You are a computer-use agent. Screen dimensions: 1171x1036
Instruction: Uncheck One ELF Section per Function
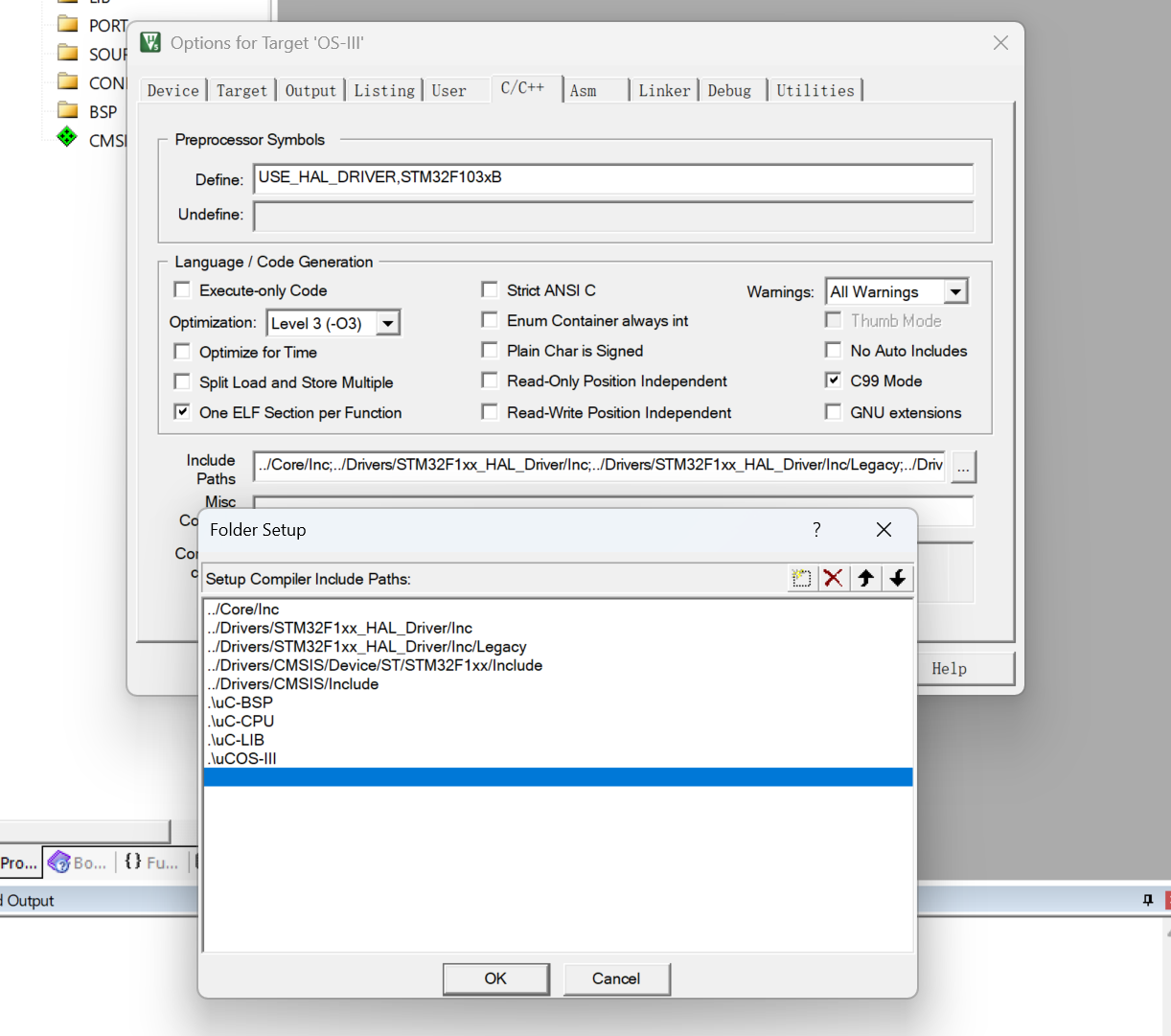pyautogui.click(x=182, y=412)
